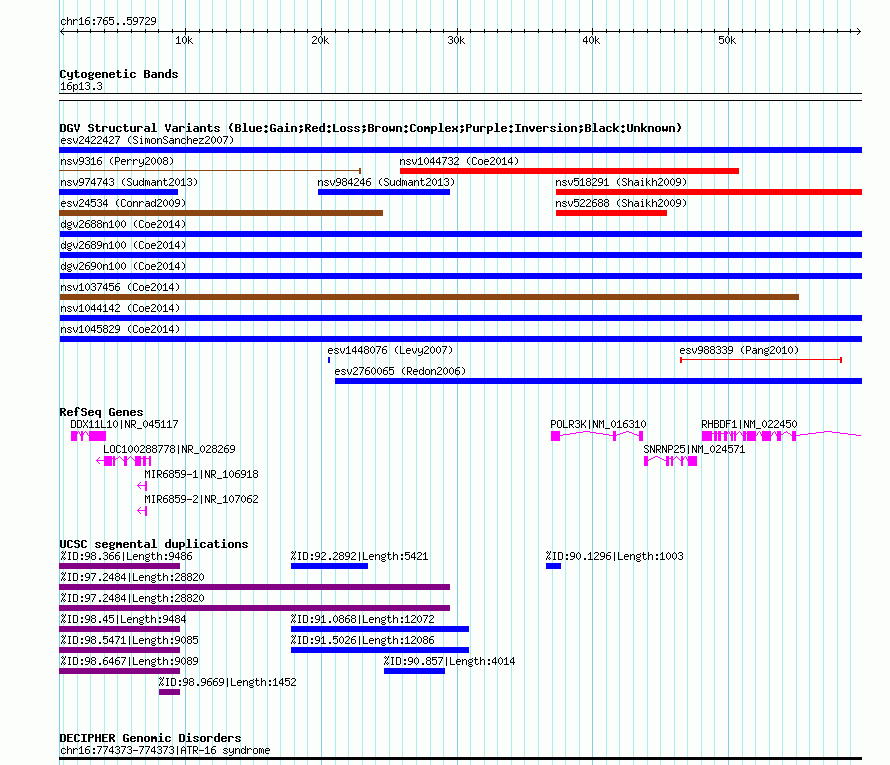Click the %ID:98.5471 Length:9085 purple bar
Screen dimensions: 890x765
pyautogui.click(x=120, y=650)
